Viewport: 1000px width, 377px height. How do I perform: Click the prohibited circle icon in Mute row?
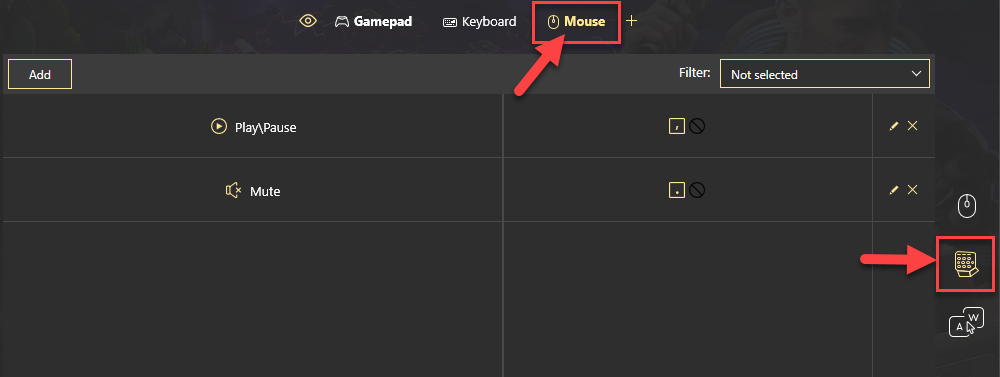pyautogui.click(x=697, y=190)
